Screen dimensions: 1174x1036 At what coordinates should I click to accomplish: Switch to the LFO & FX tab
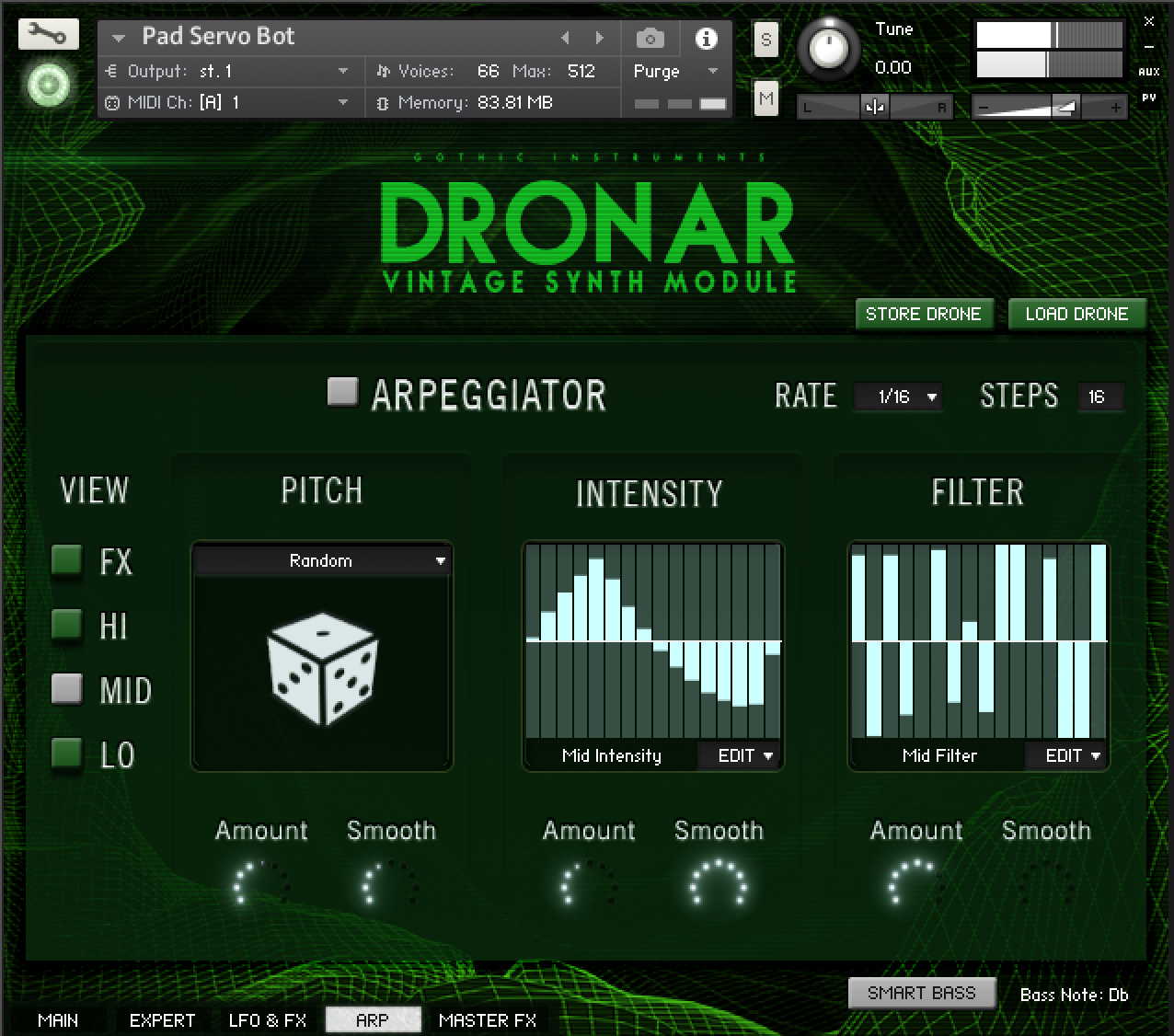coord(268,1020)
